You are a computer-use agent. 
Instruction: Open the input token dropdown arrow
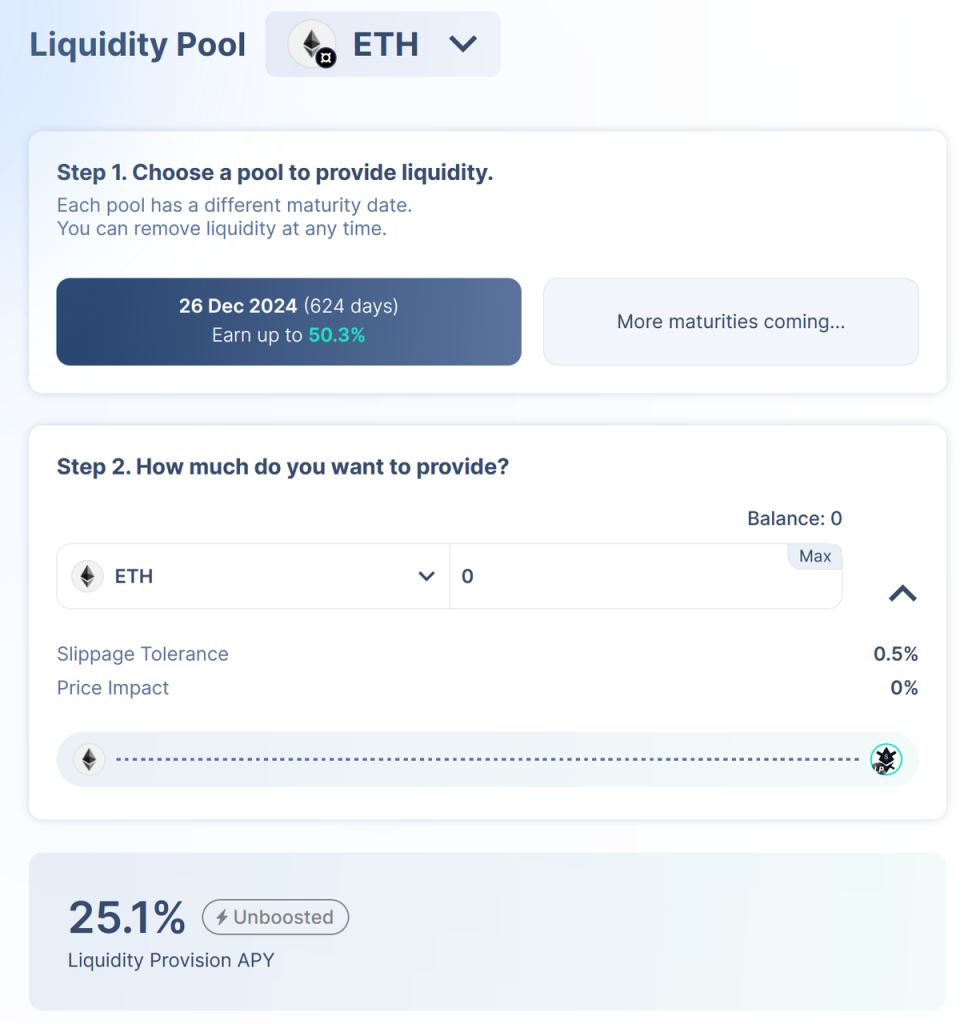tap(426, 577)
